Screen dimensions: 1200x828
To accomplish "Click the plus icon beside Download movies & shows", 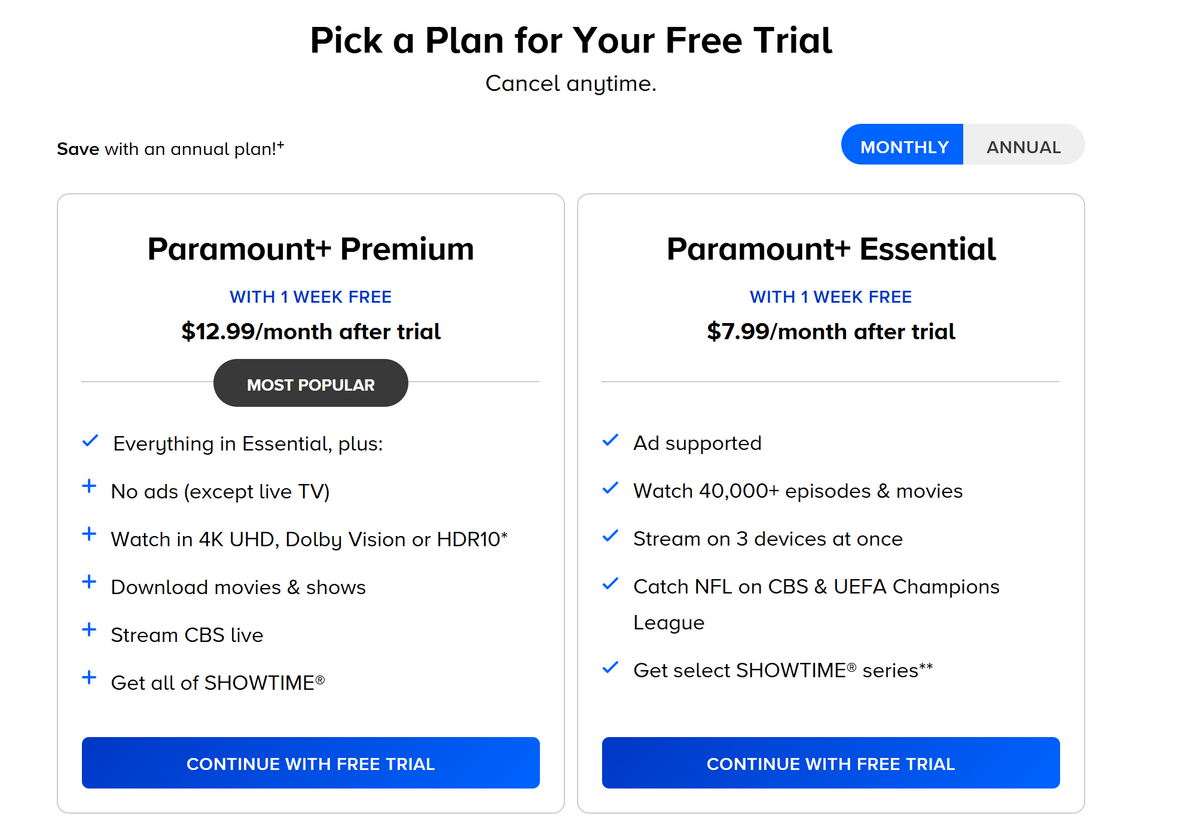I will click(89, 583).
